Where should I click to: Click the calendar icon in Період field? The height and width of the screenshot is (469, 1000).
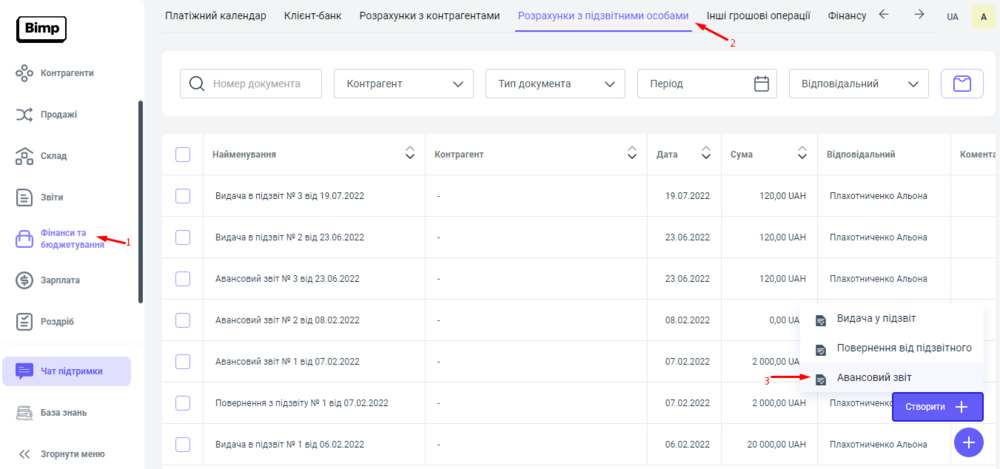(762, 84)
